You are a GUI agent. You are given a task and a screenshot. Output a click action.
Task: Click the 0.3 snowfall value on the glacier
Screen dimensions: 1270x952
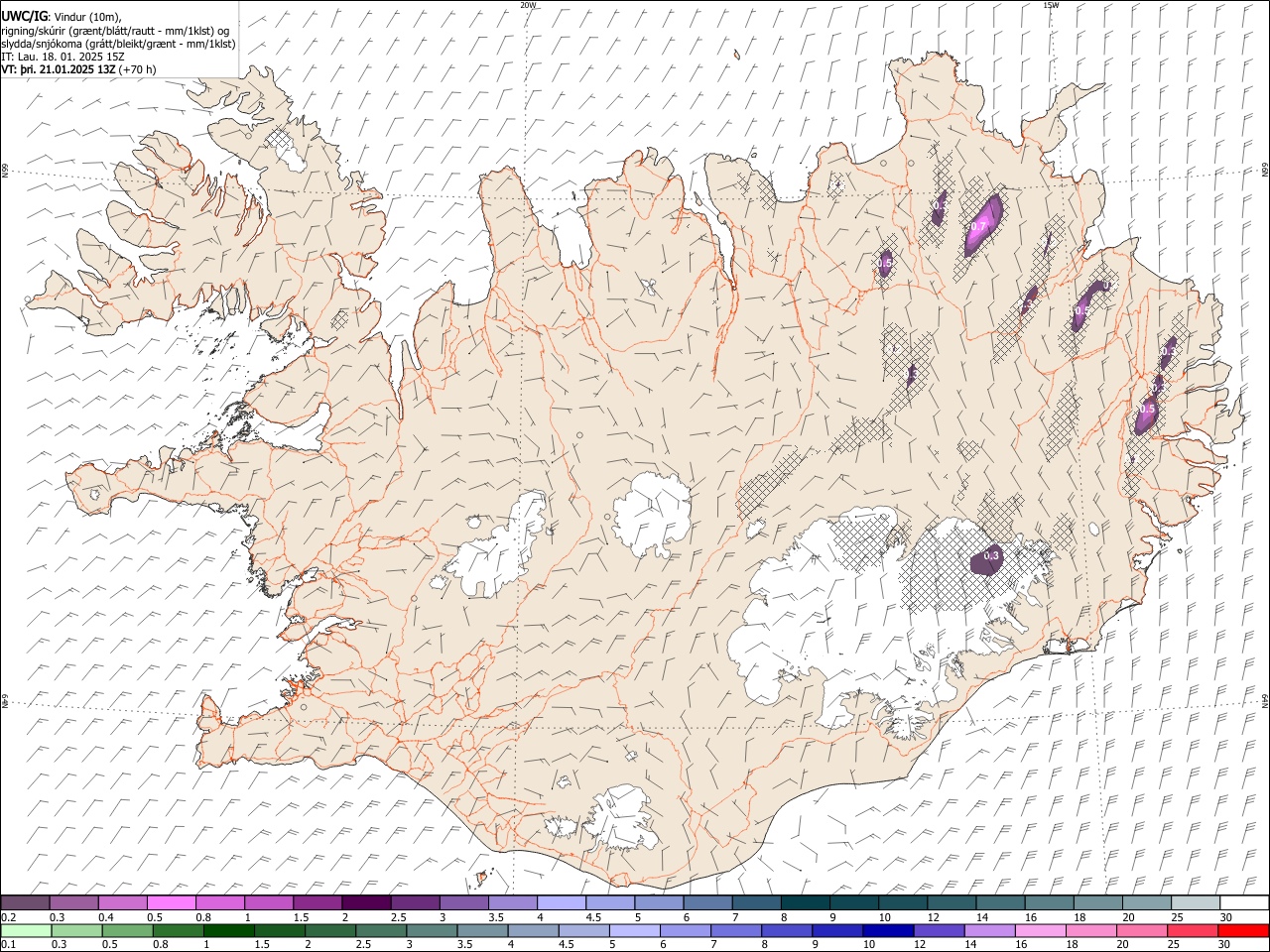(x=990, y=555)
